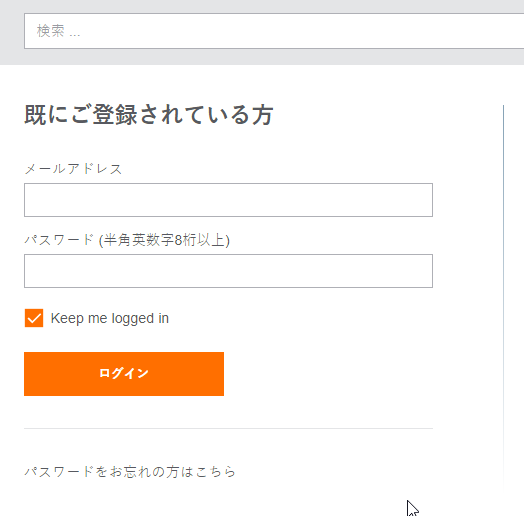Focus the メールアドレス input field
The width and height of the screenshot is (524, 516).
click(x=228, y=200)
